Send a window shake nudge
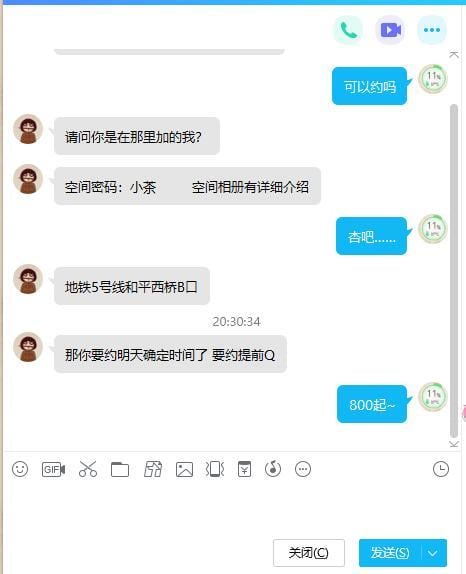The image size is (466, 574). pyautogui.click(x=215, y=469)
